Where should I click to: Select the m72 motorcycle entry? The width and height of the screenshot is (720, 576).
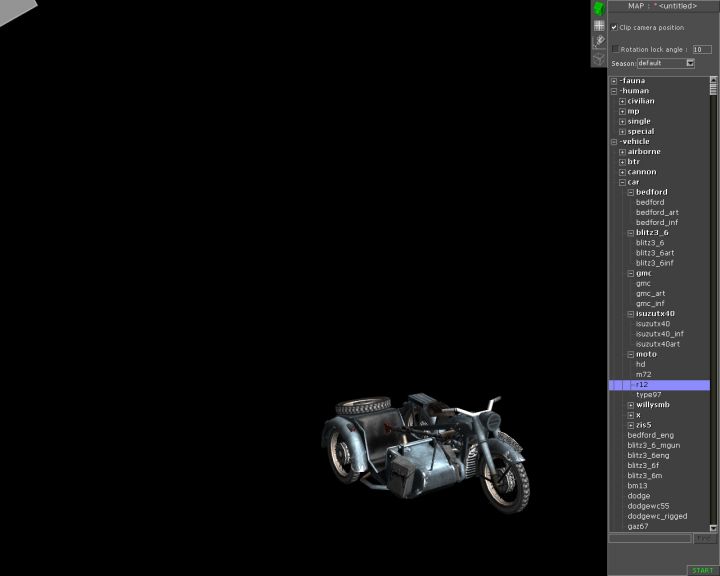point(643,374)
